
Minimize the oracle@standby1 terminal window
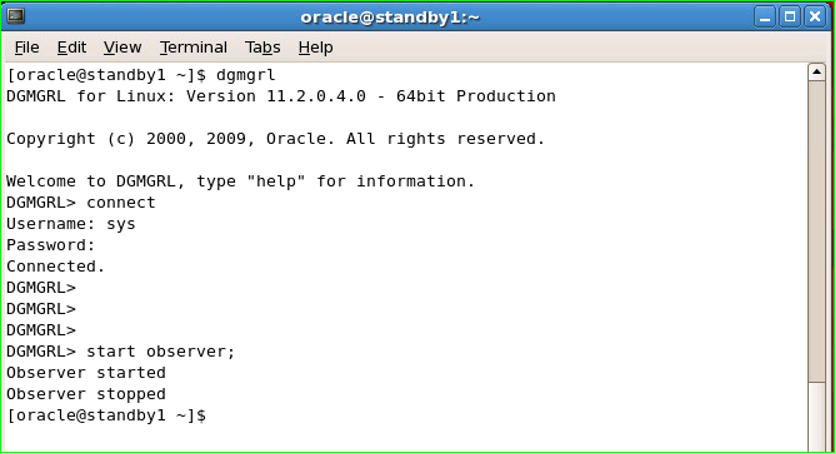765,17
